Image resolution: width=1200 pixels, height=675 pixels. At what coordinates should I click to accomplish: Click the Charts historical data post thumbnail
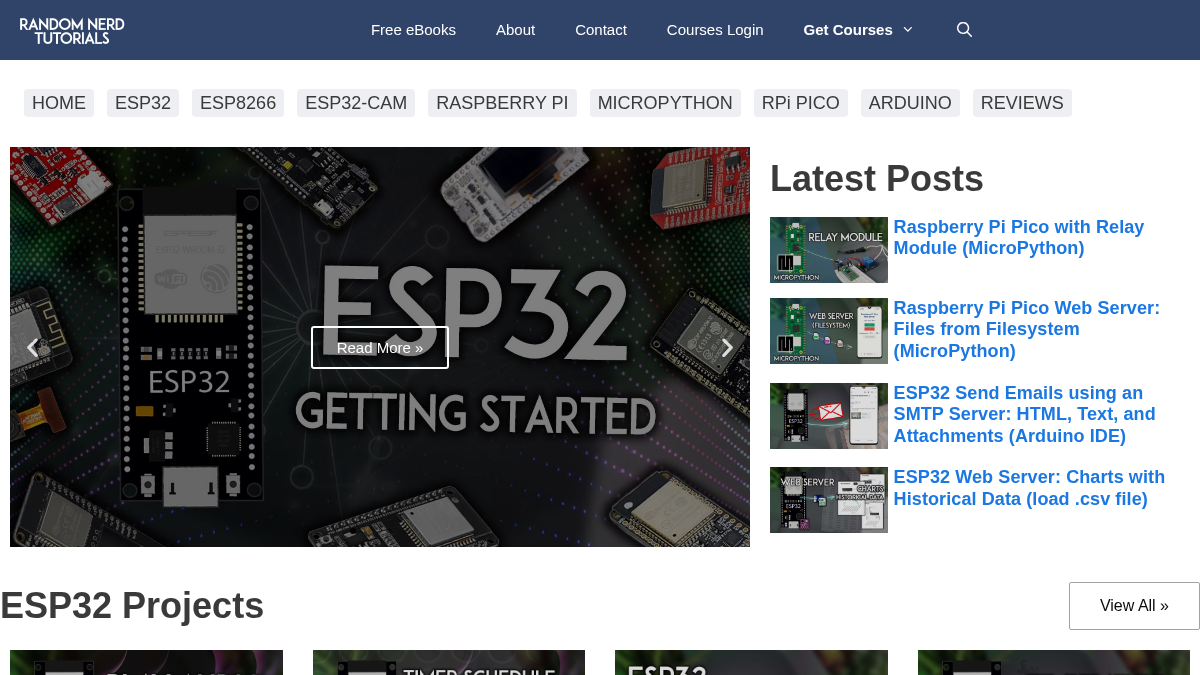829,500
